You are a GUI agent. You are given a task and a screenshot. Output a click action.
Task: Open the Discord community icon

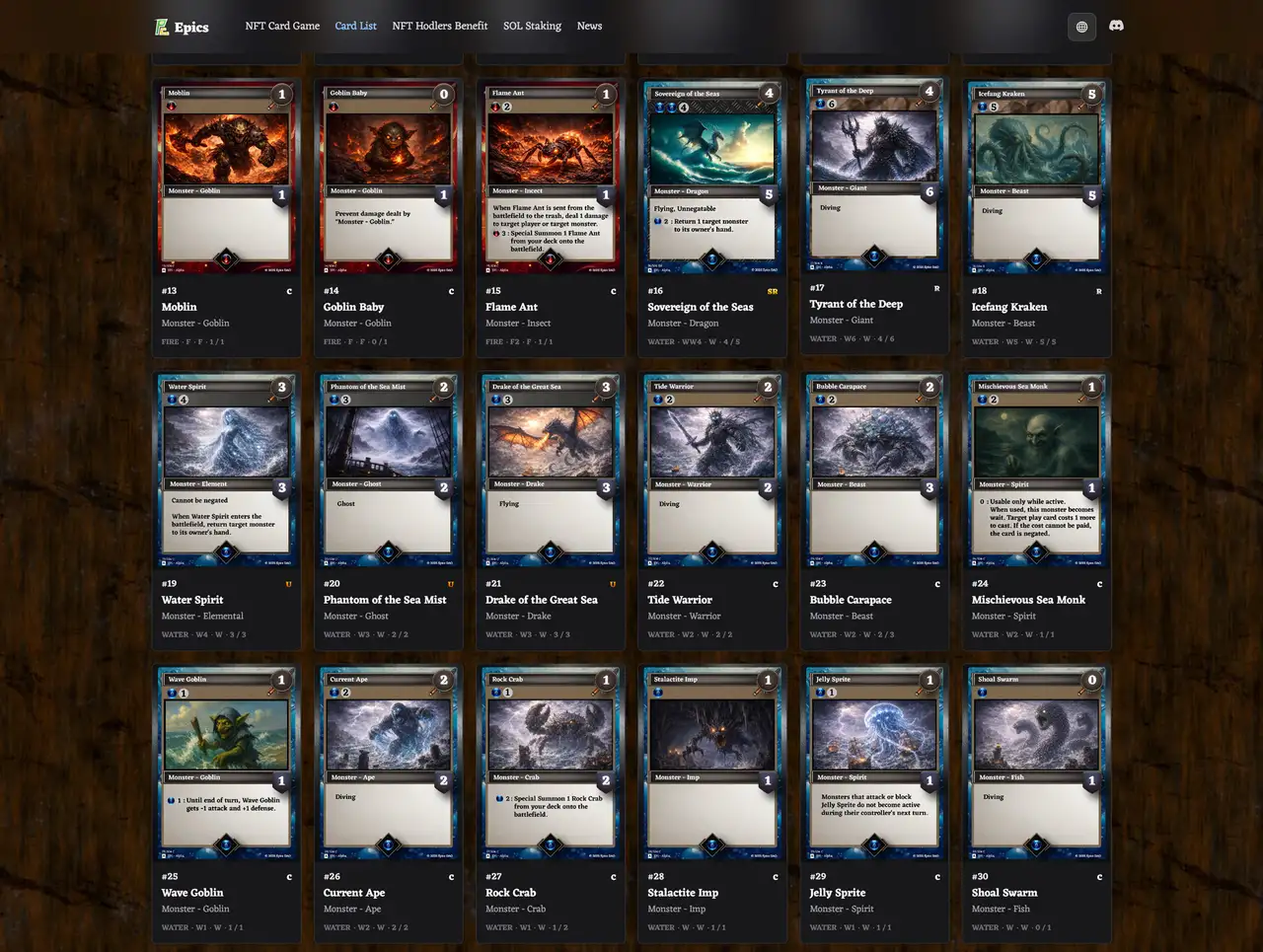[x=1116, y=27]
